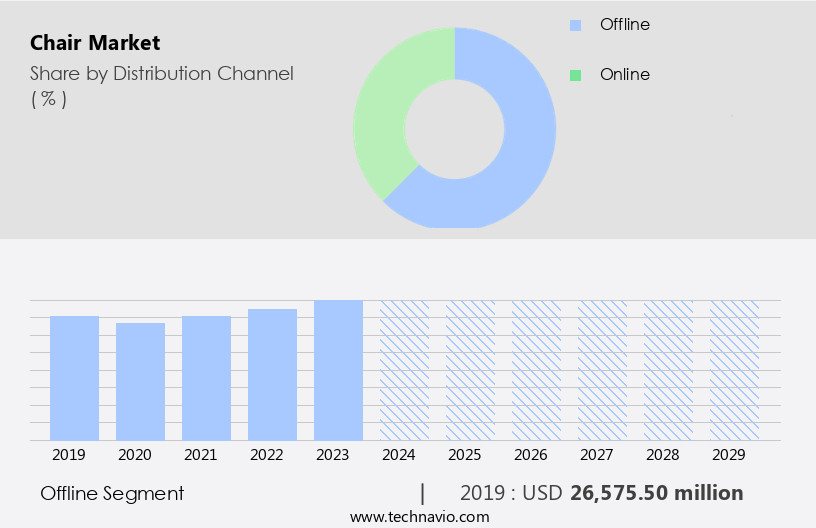The width and height of the screenshot is (816, 528).
Task: Select the tallest solid bar for 2023
Action: click(338, 370)
